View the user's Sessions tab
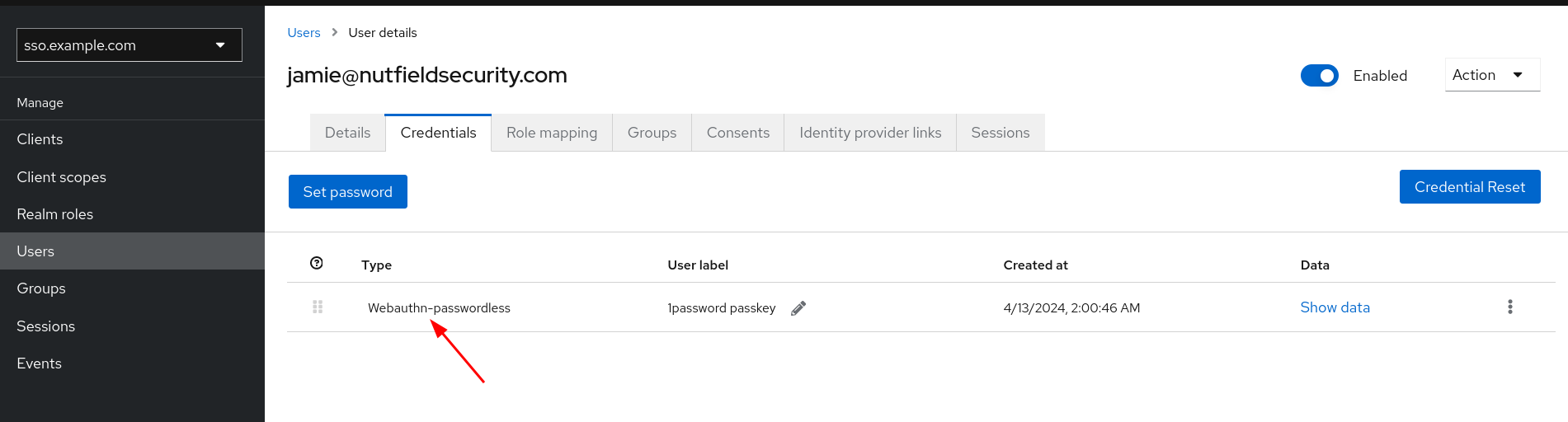 1000,133
